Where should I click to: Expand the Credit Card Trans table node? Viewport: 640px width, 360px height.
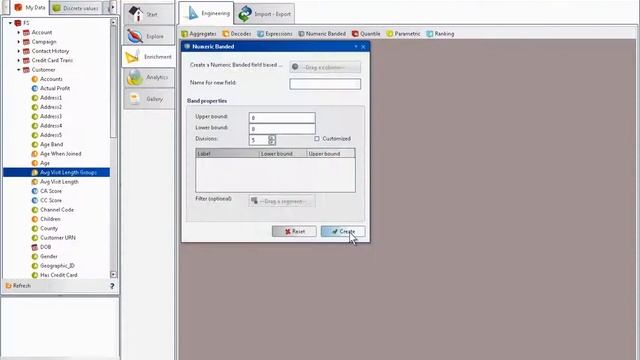click(18, 60)
